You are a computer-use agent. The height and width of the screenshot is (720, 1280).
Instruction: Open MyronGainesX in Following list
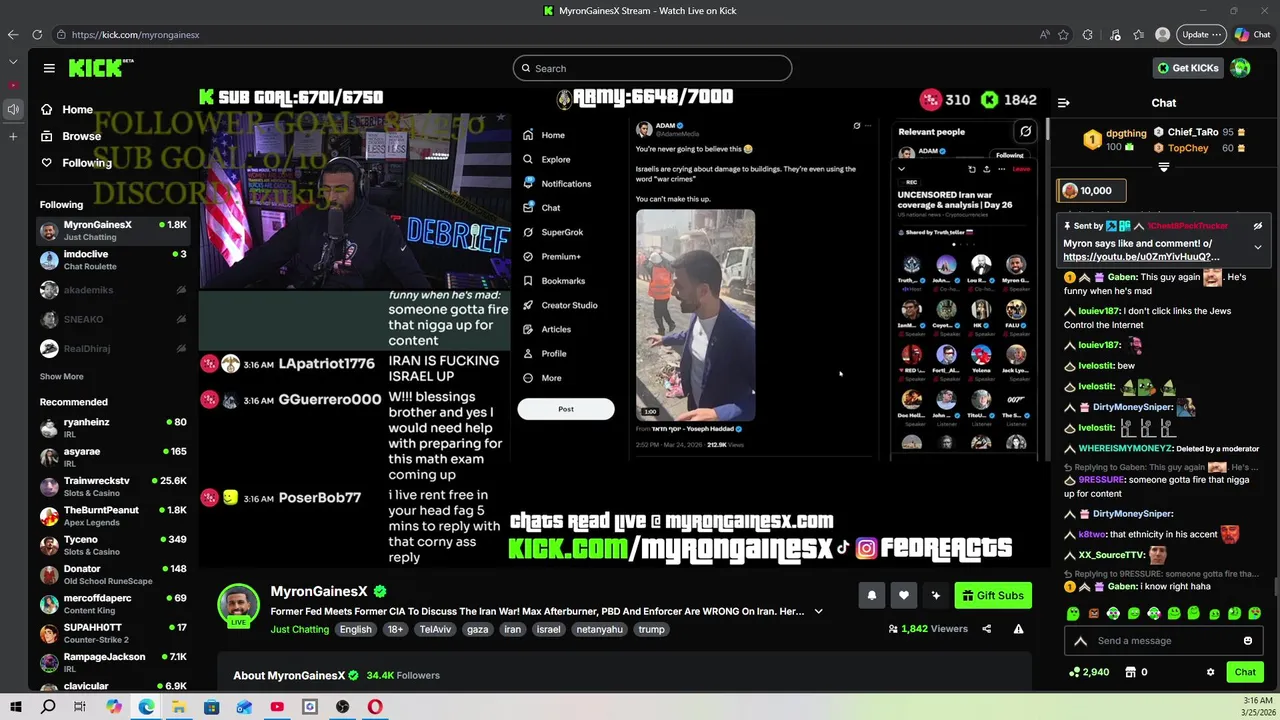pyautogui.click(x=113, y=231)
